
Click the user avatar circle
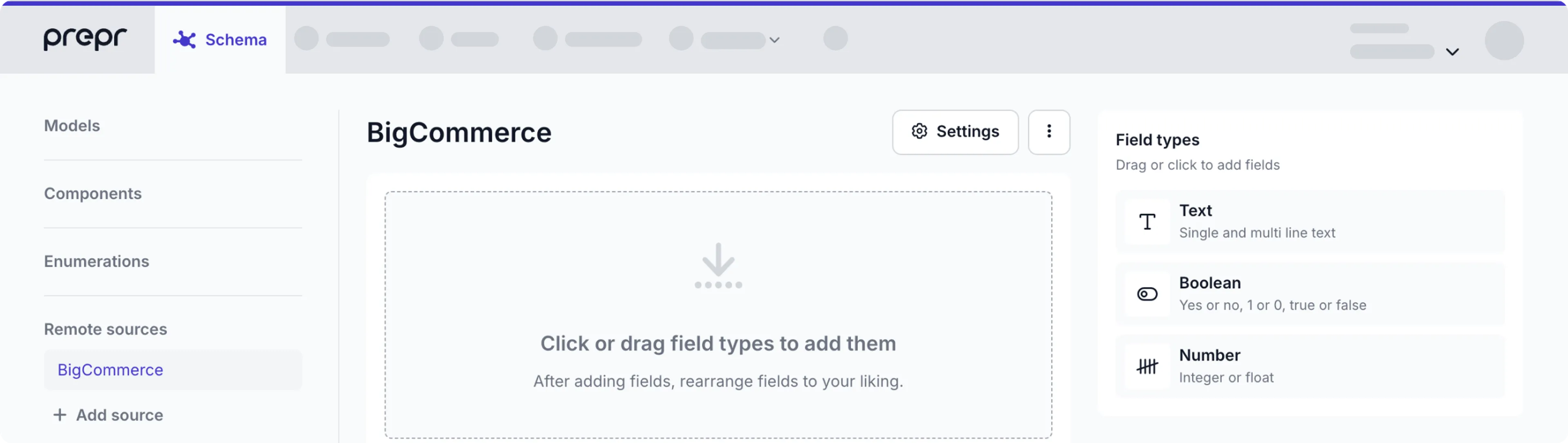pos(1503,40)
